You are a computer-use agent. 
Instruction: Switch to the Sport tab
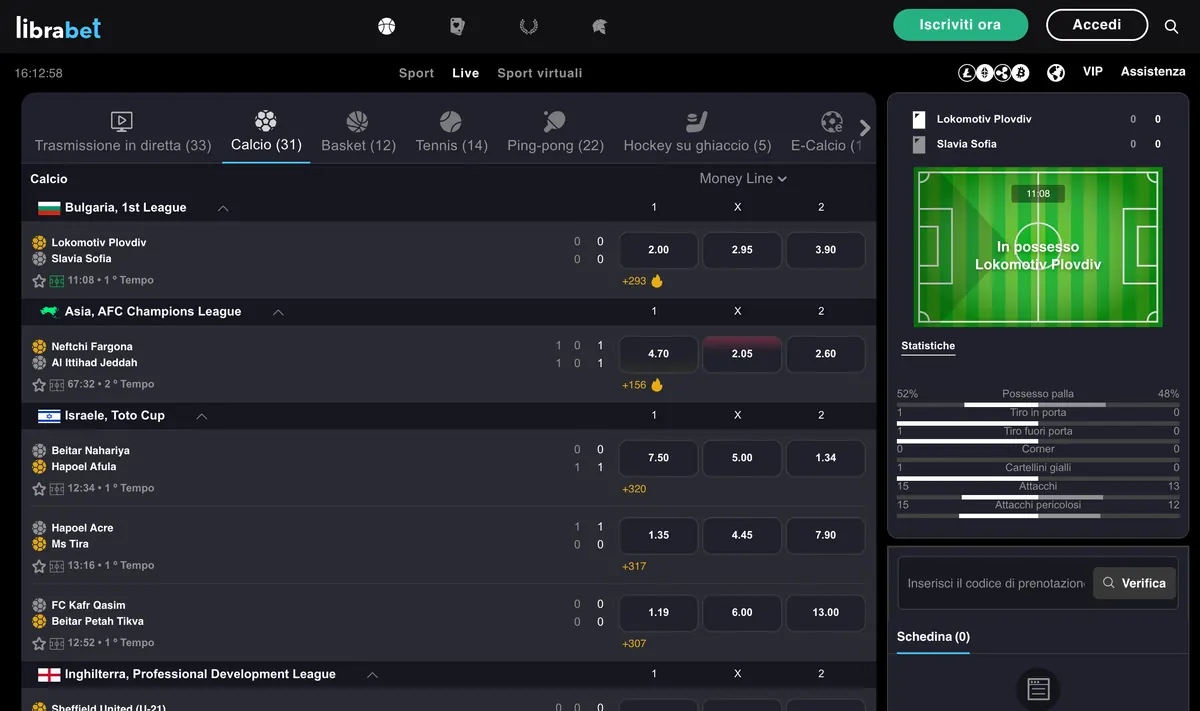[416, 73]
